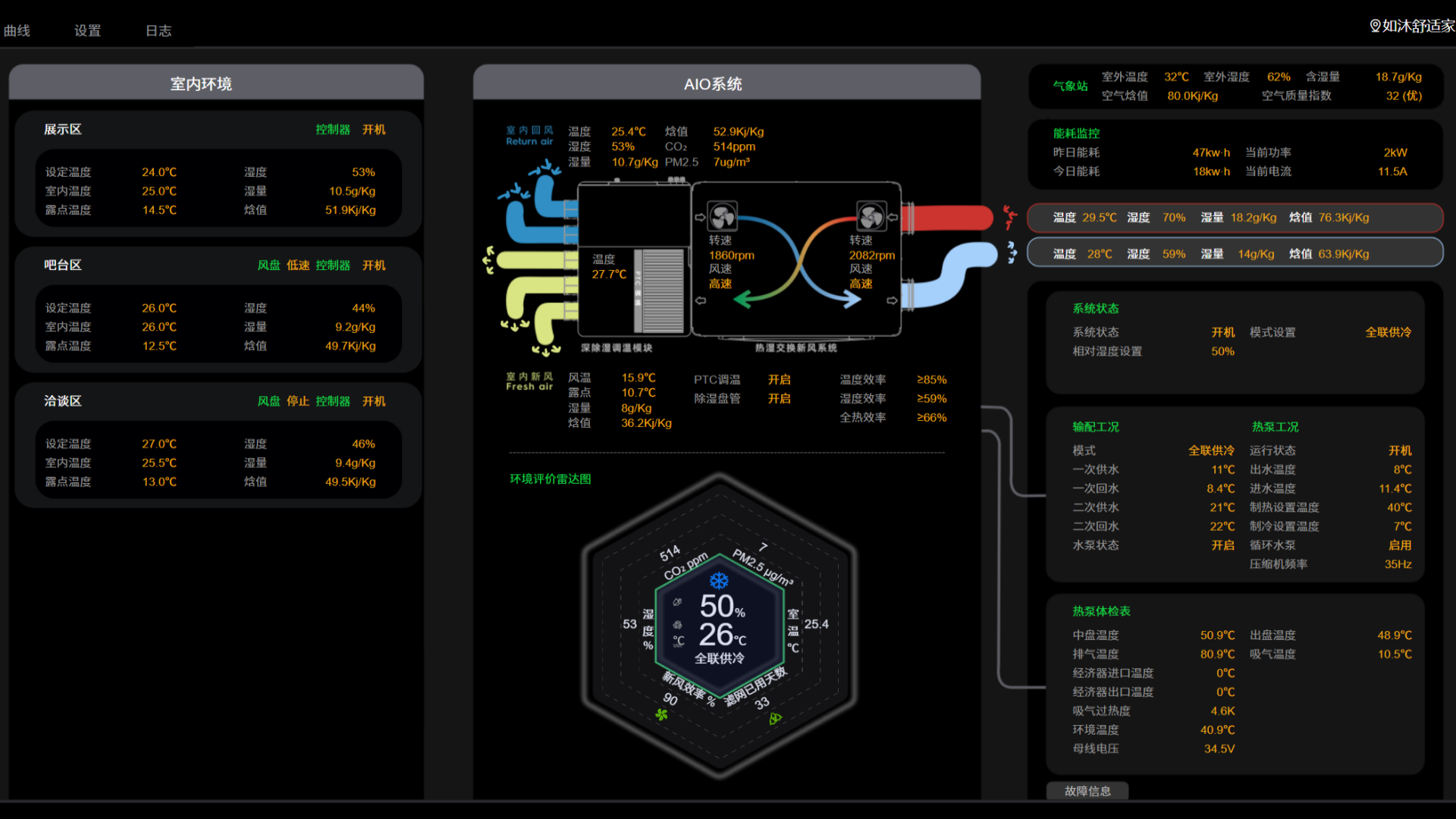
Task: Click the left fan icon showing 1860rpm
Action: pyautogui.click(x=722, y=216)
